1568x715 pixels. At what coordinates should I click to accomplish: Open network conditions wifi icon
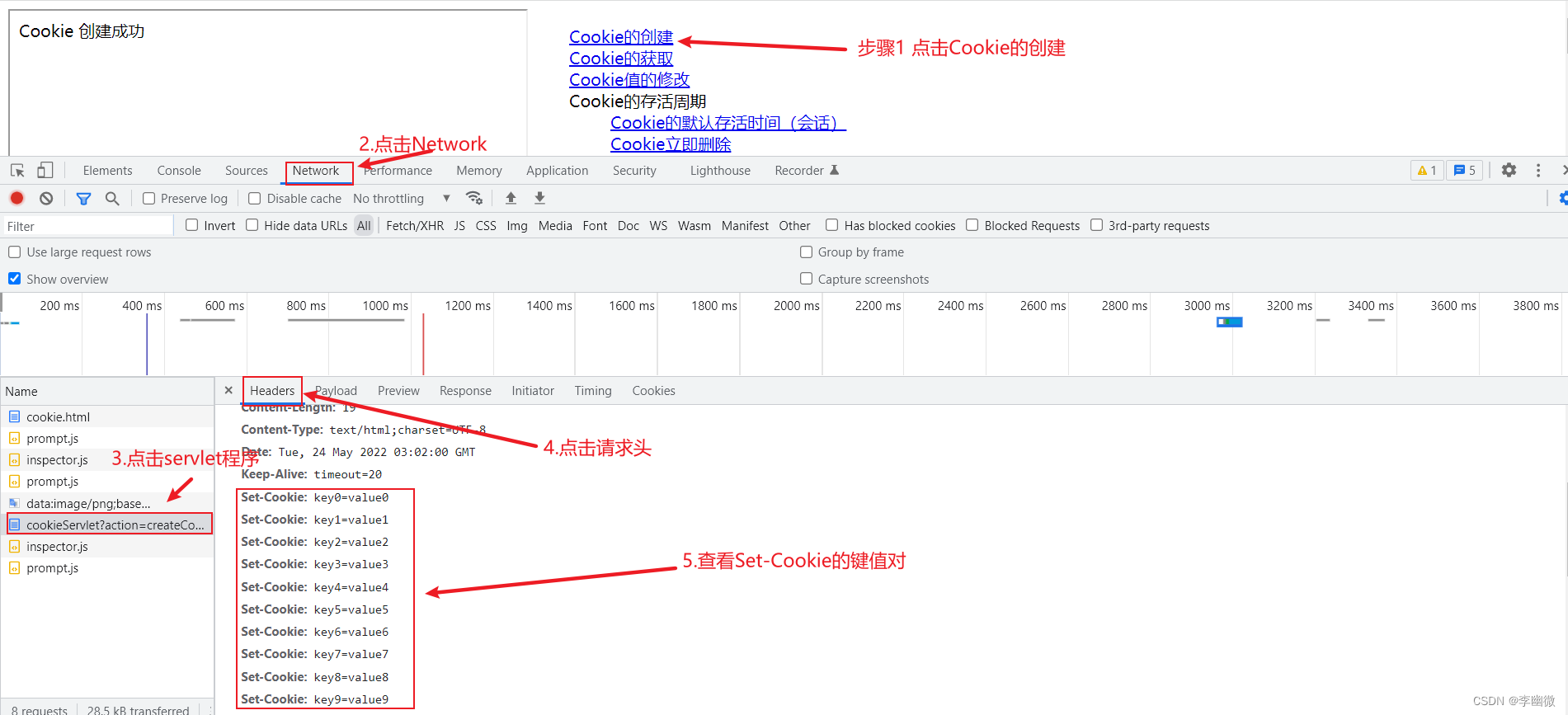474,198
